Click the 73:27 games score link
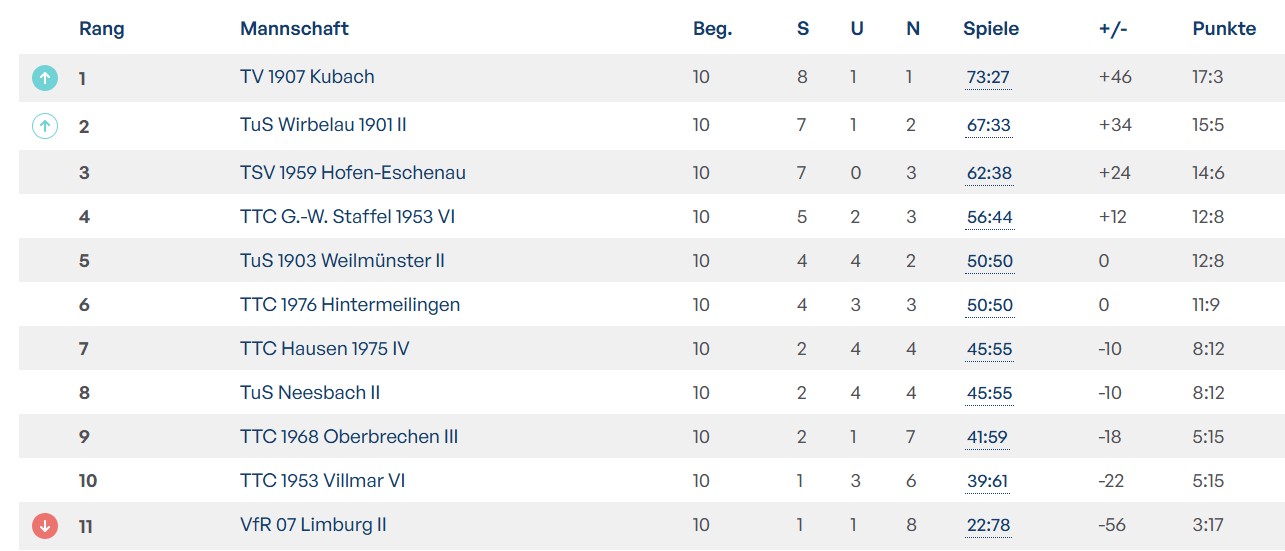Image resolution: width=1285 pixels, height=551 pixels. click(x=988, y=77)
